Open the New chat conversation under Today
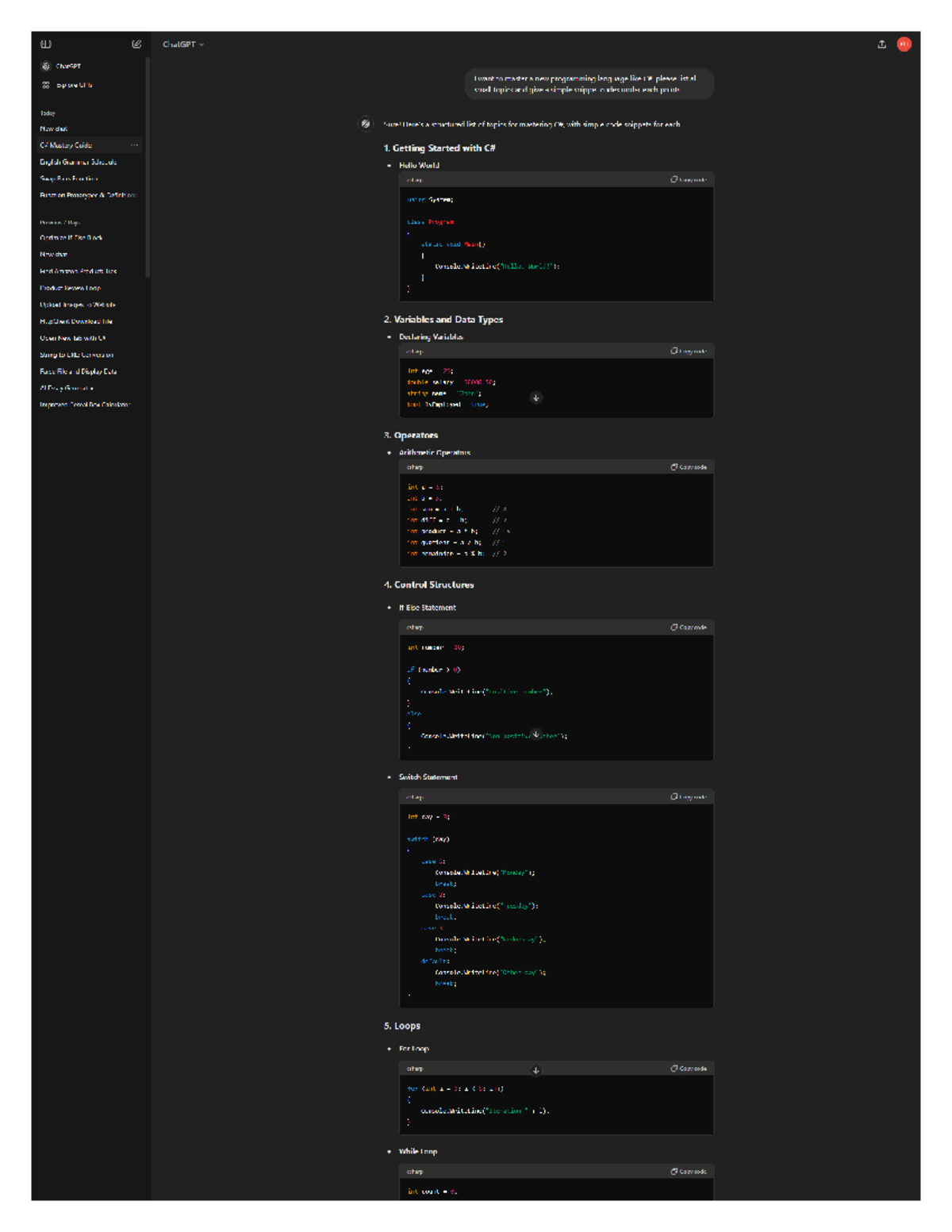 54,129
